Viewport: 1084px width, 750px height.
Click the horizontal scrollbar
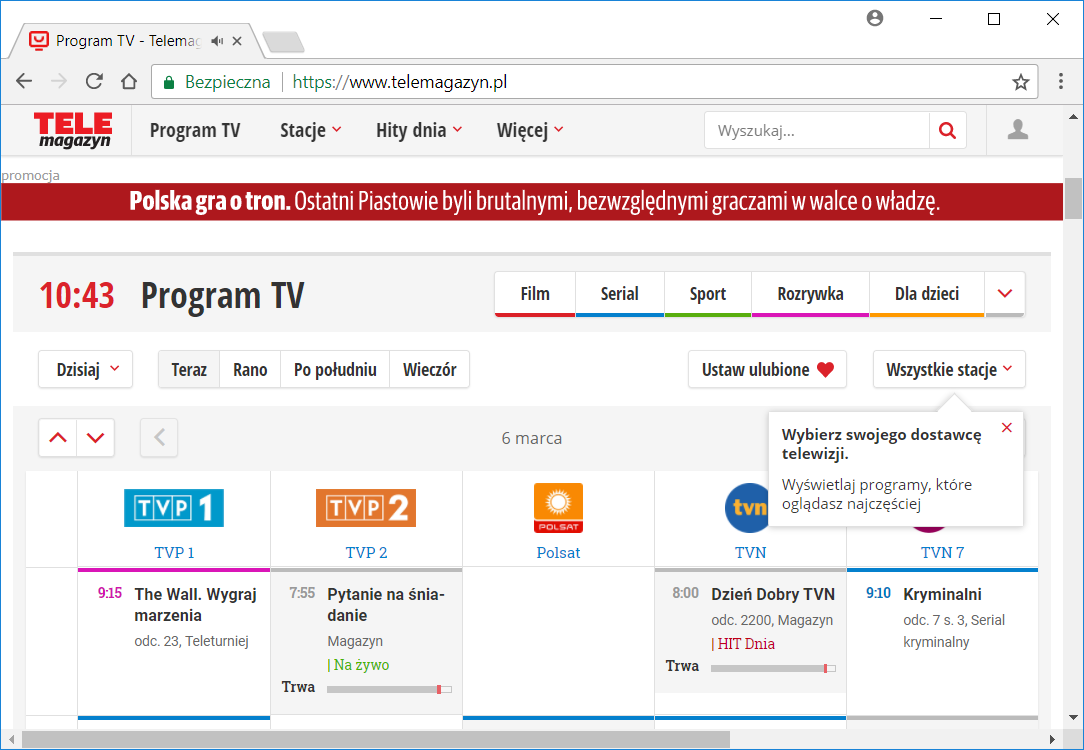(x=375, y=739)
